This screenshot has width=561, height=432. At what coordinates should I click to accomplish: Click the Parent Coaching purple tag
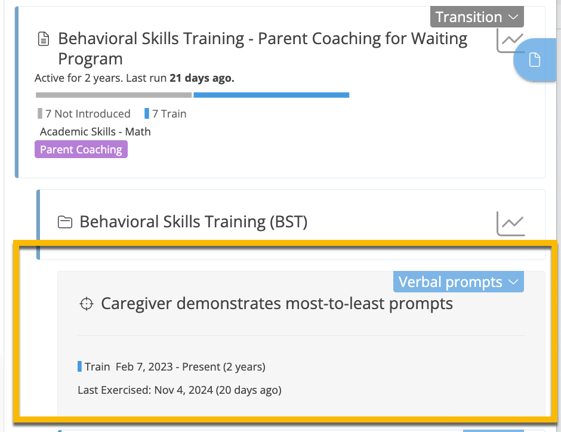[x=81, y=149]
